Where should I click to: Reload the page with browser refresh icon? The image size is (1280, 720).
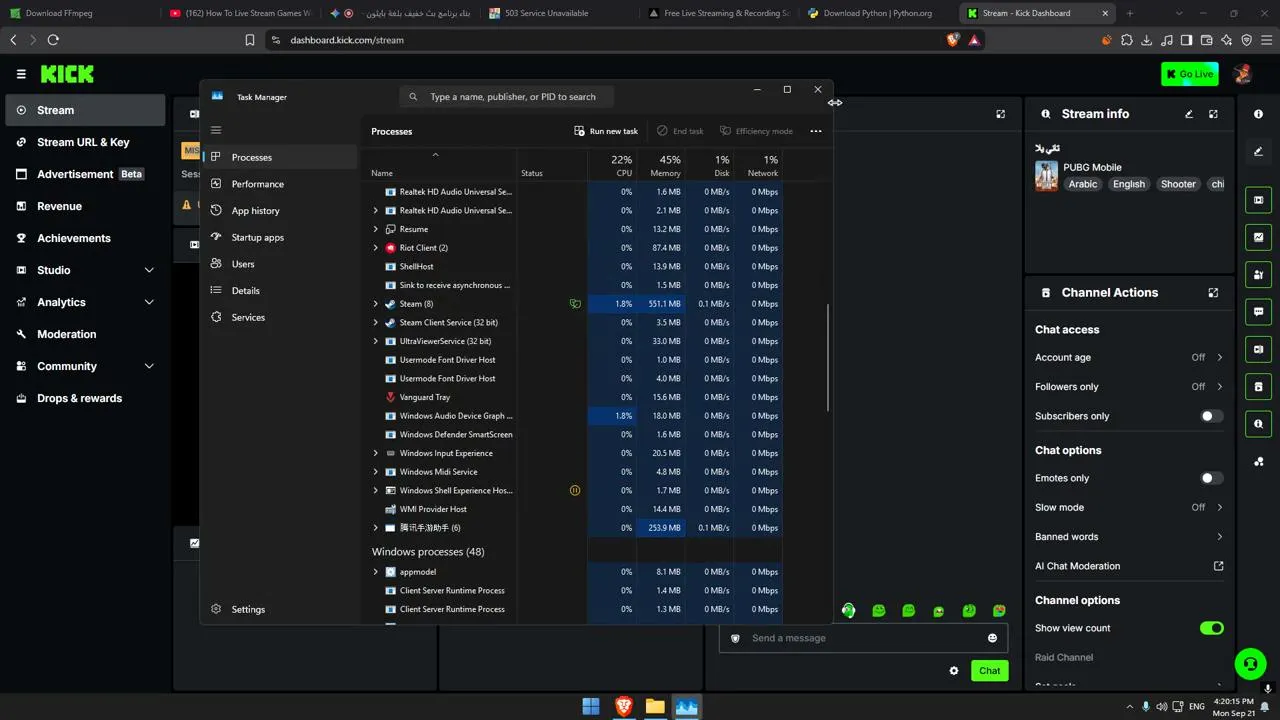point(53,40)
